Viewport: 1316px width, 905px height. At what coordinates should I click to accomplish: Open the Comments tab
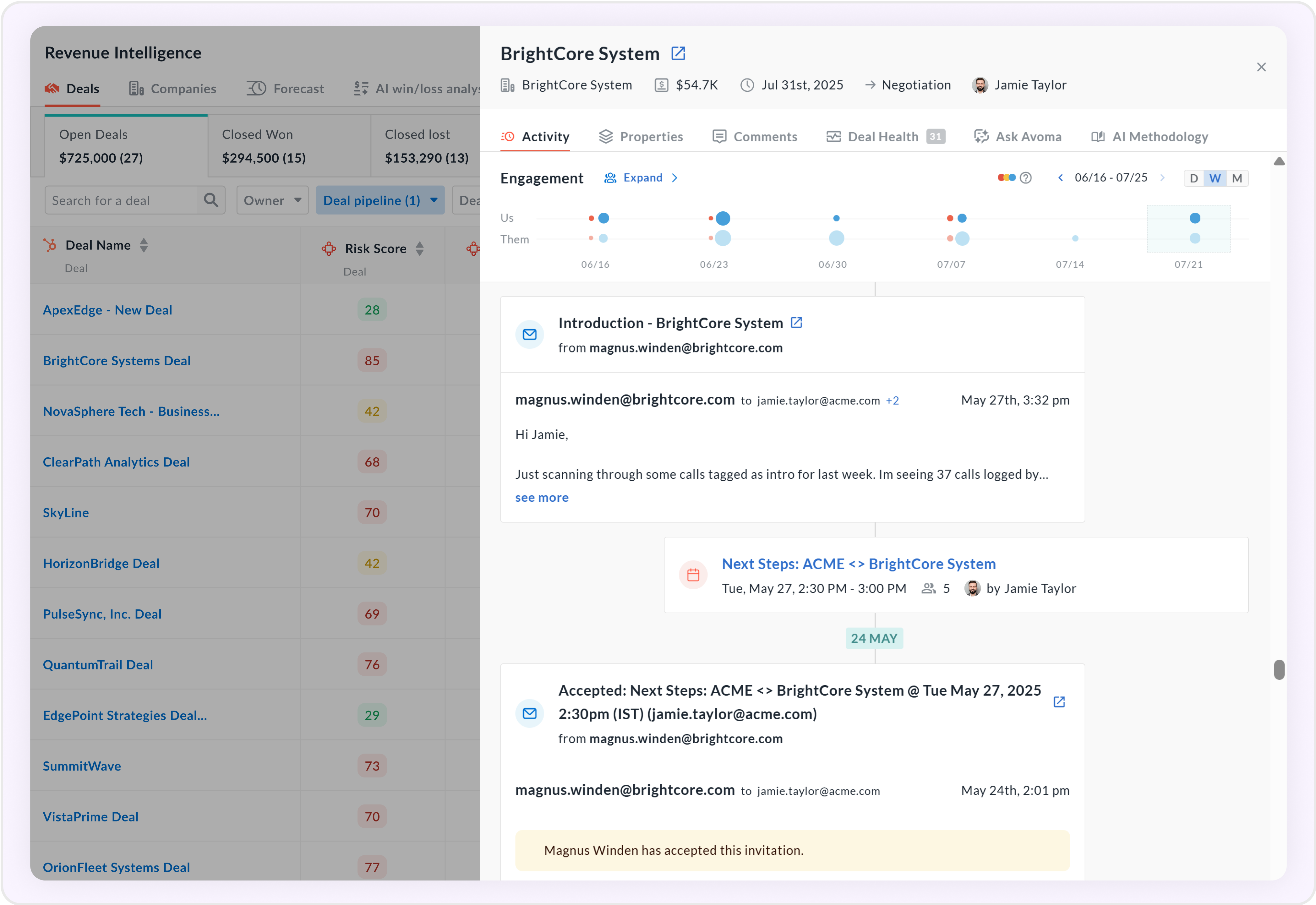[x=755, y=137]
